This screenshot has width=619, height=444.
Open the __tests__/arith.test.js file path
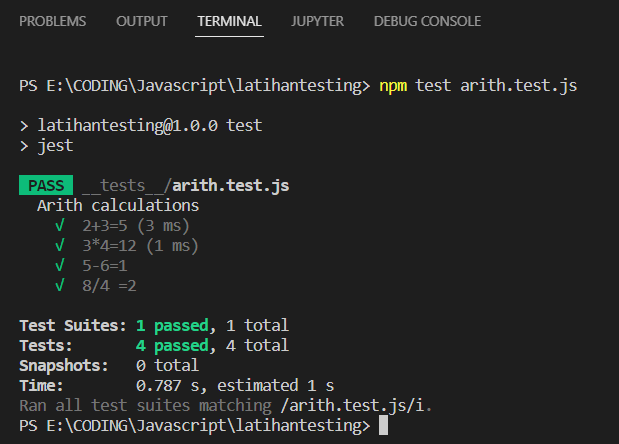click(186, 185)
